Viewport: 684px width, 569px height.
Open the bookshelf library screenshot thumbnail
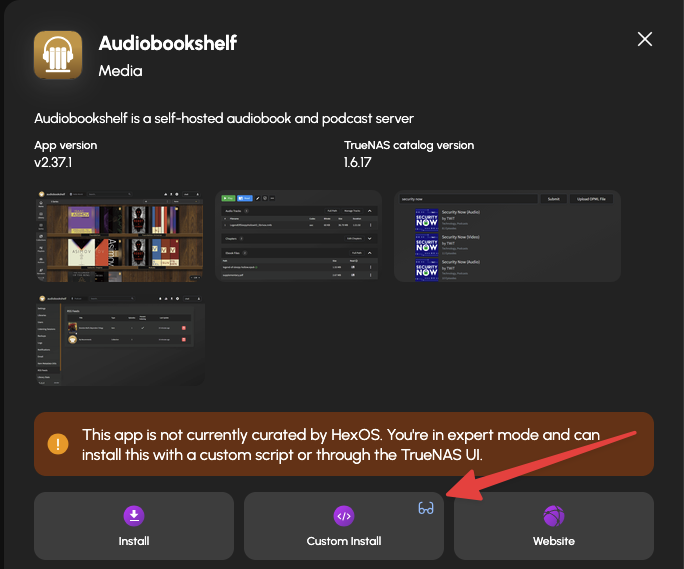120,236
